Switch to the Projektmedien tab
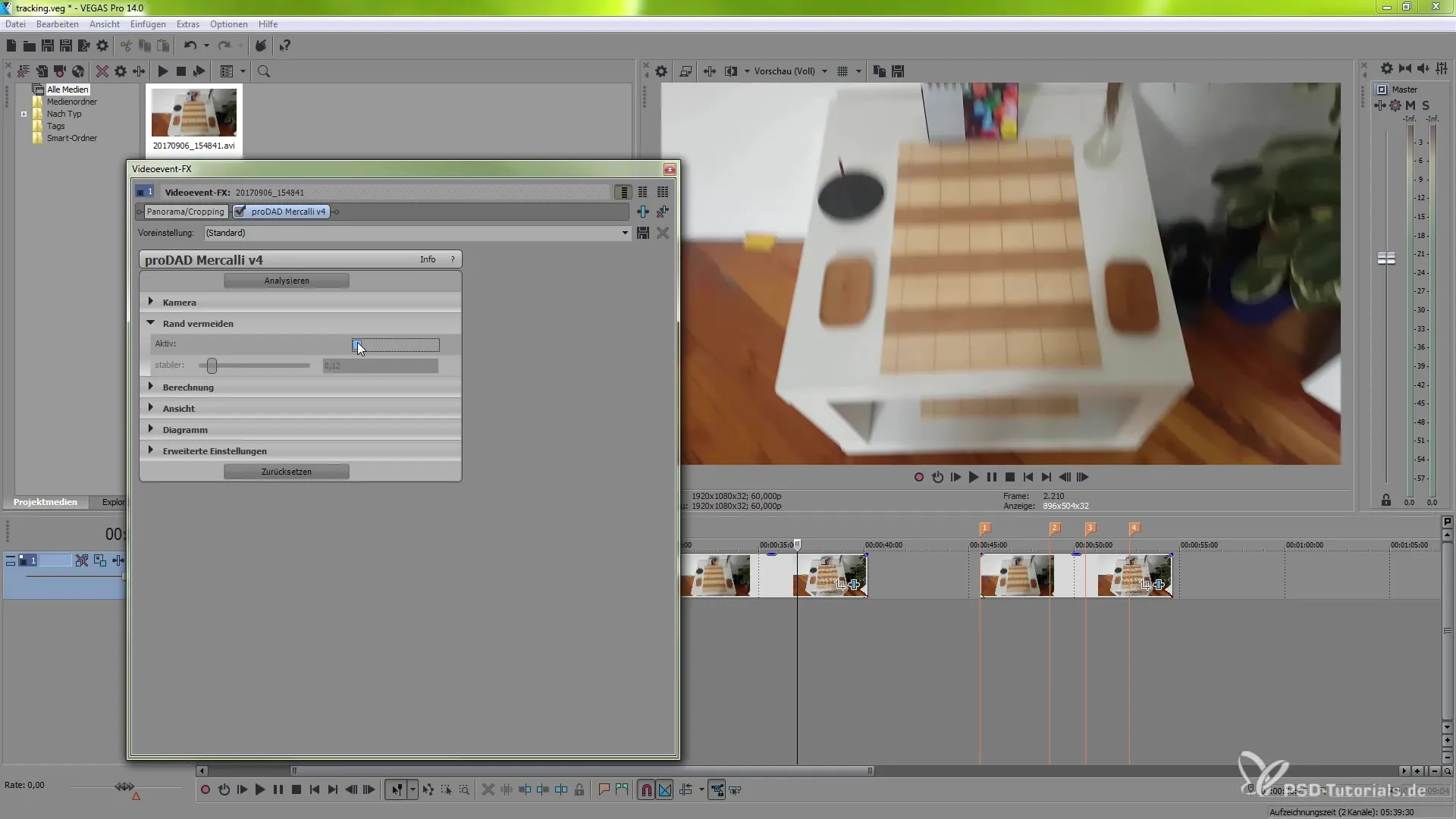Viewport: 1456px width, 819px height. pyautogui.click(x=45, y=502)
